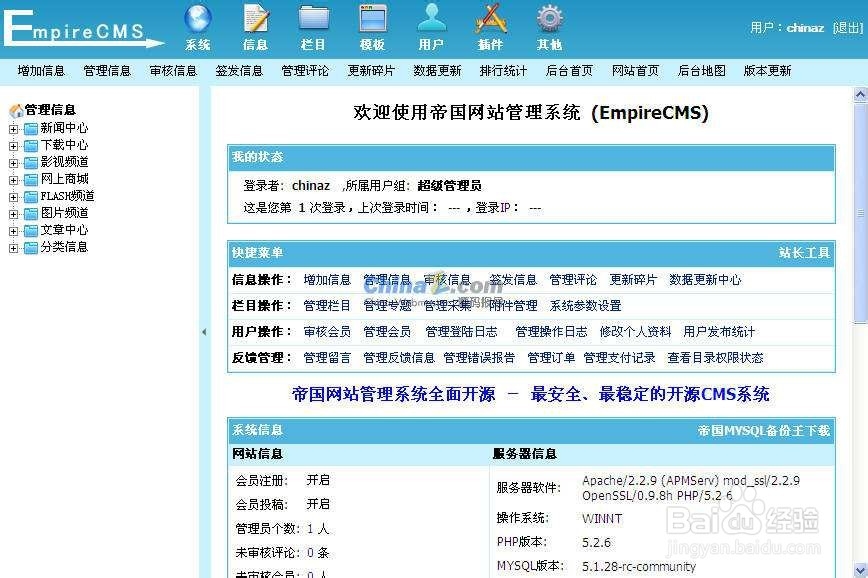The image size is (868, 578).
Task: Click the FLASH频道 folder icon
Action: coord(31,197)
